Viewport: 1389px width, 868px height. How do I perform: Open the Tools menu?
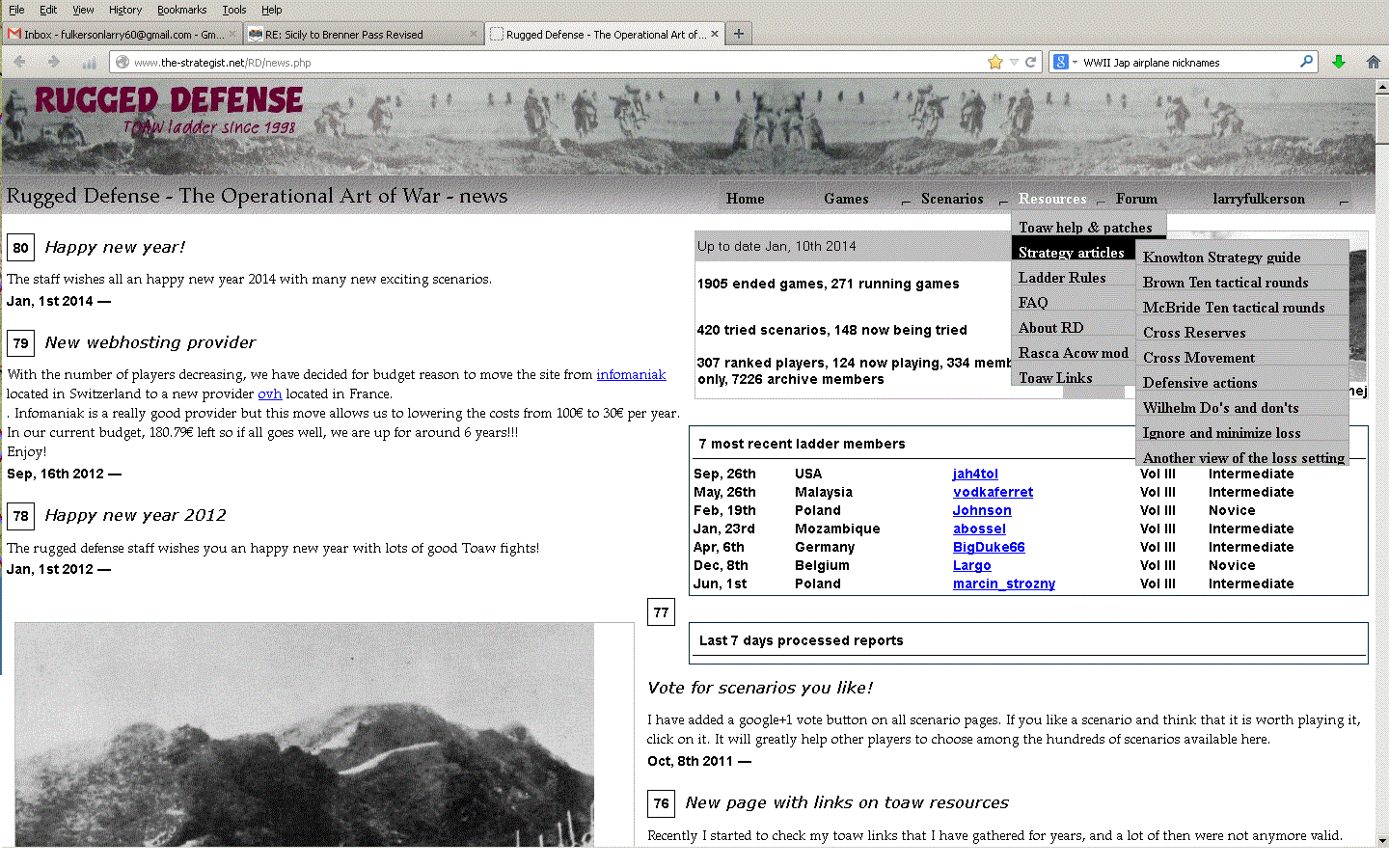coord(234,10)
